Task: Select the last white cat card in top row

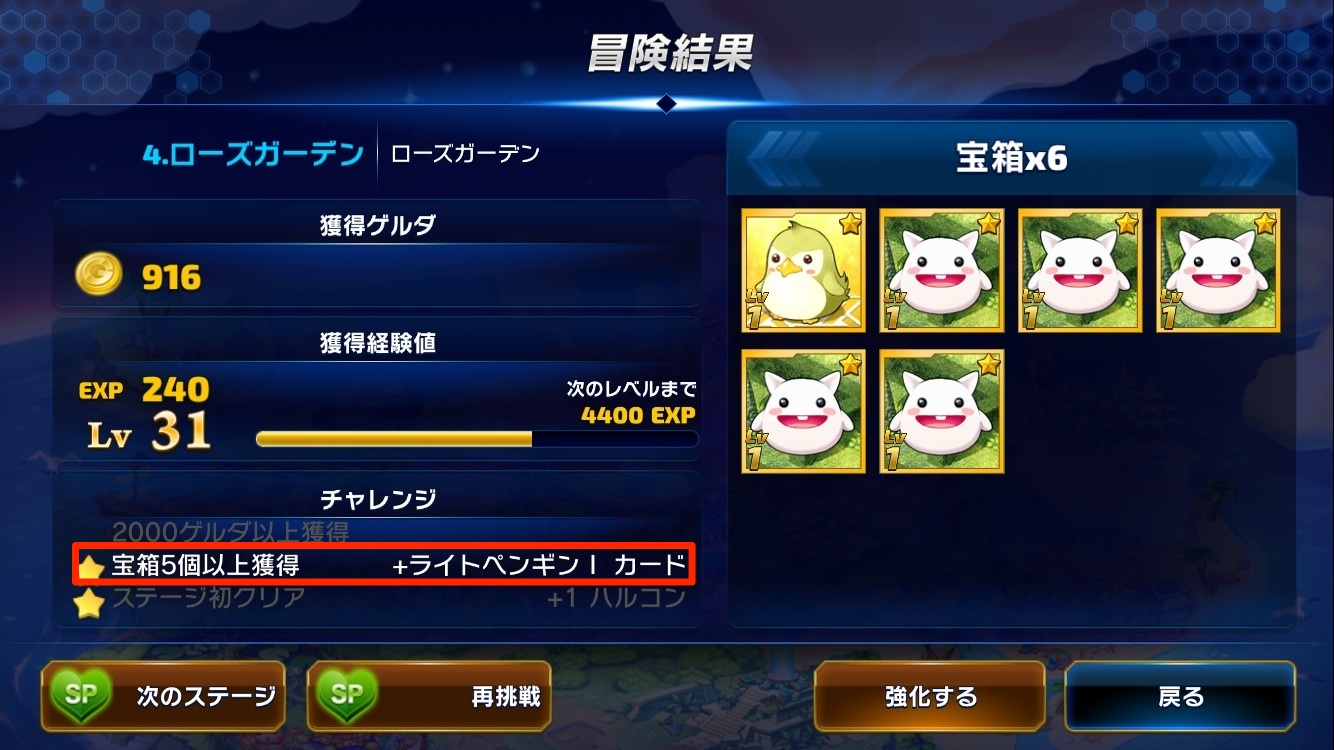Action: 1219,271
